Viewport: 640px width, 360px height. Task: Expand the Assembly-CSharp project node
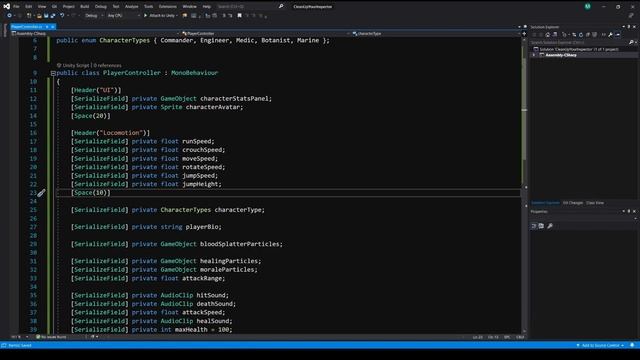pos(533,55)
